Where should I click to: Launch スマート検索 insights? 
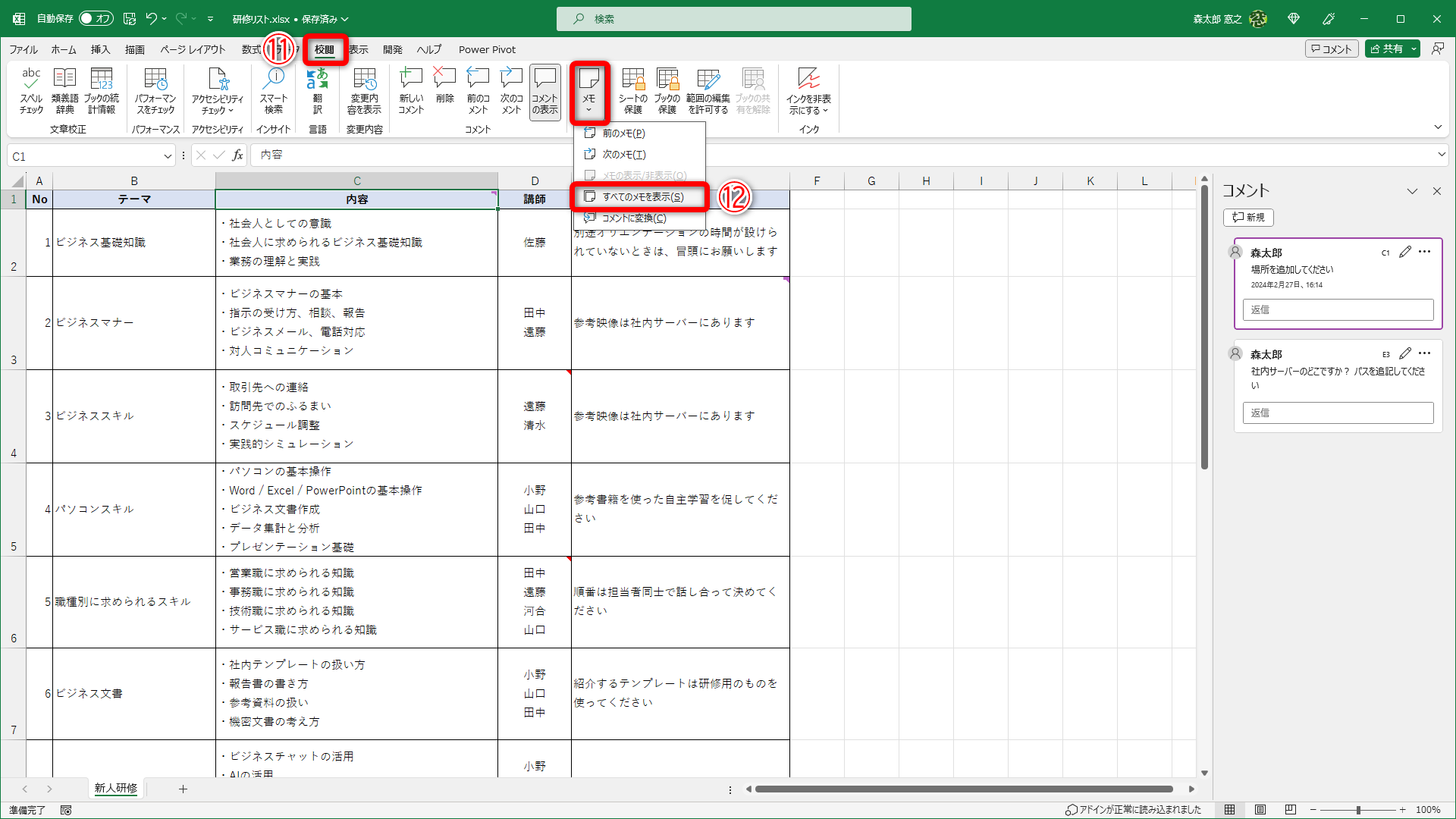click(274, 89)
